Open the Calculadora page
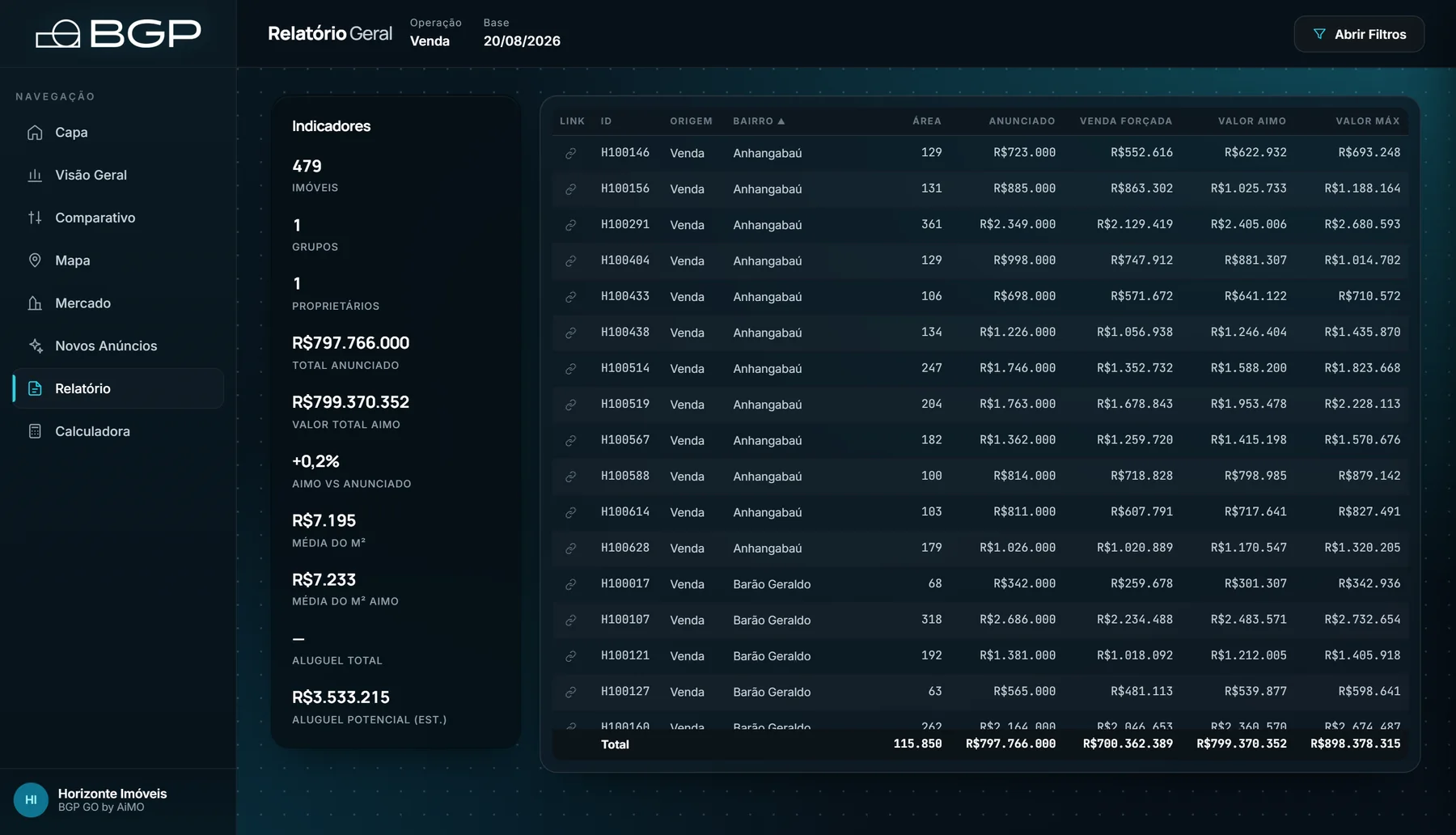 coord(118,431)
